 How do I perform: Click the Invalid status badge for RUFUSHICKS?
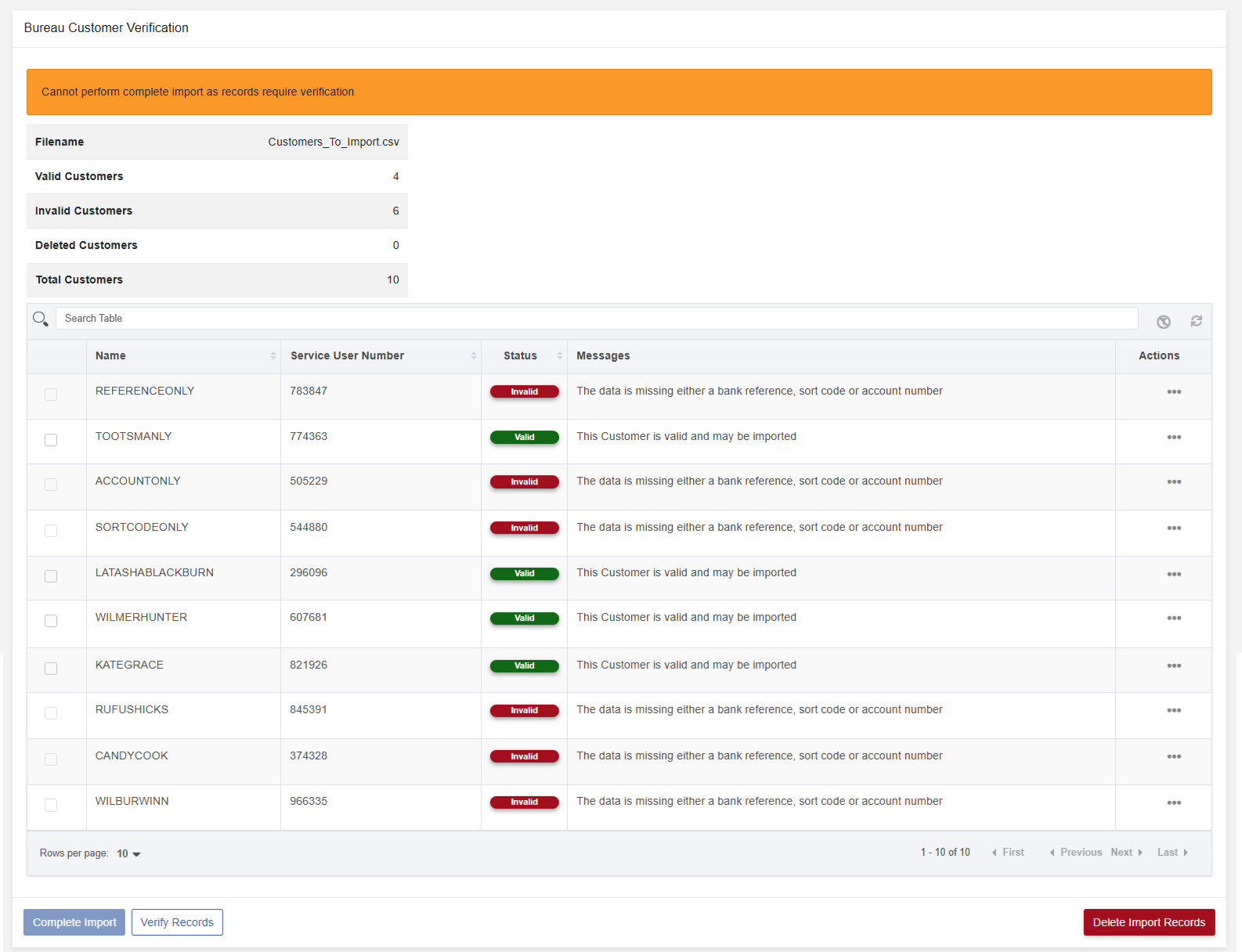point(525,711)
